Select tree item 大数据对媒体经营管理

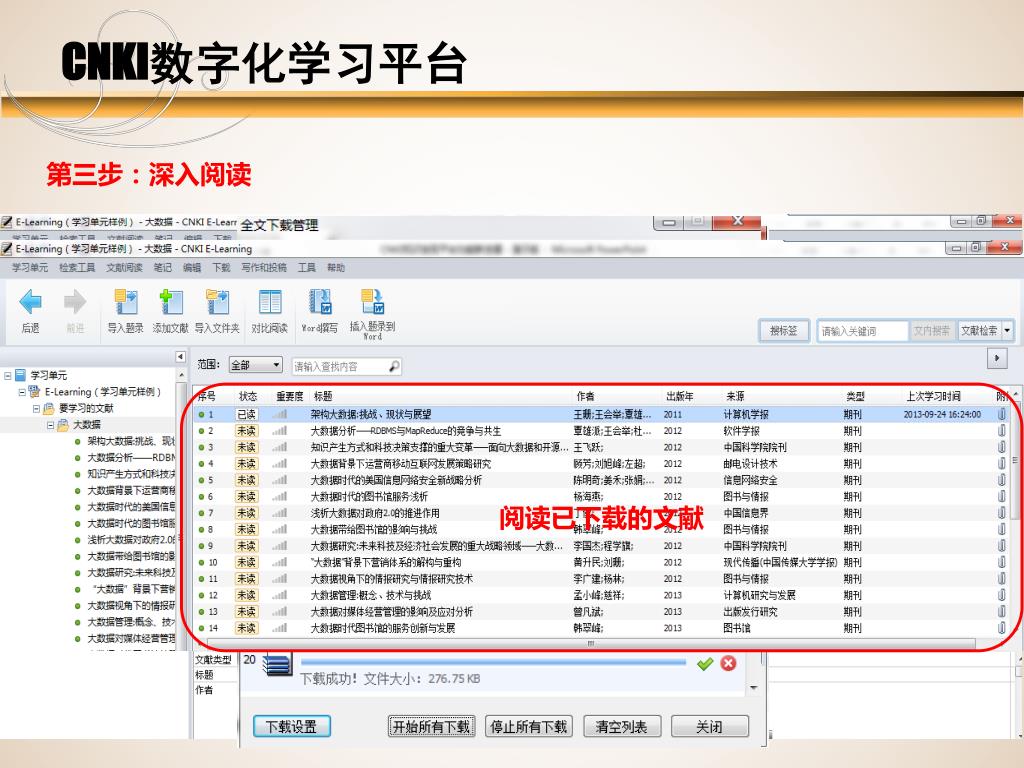131,639
